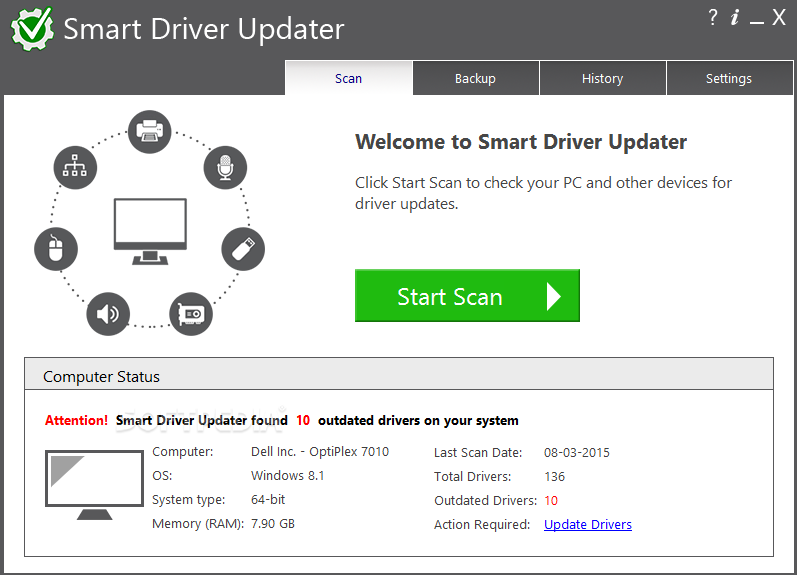Open the History tab
Viewport: 797px width, 575px height.
click(602, 78)
